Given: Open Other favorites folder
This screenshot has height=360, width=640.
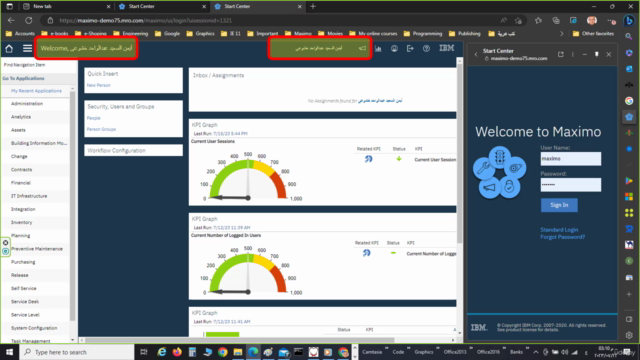Looking at the screenshot, I should 593,33.
